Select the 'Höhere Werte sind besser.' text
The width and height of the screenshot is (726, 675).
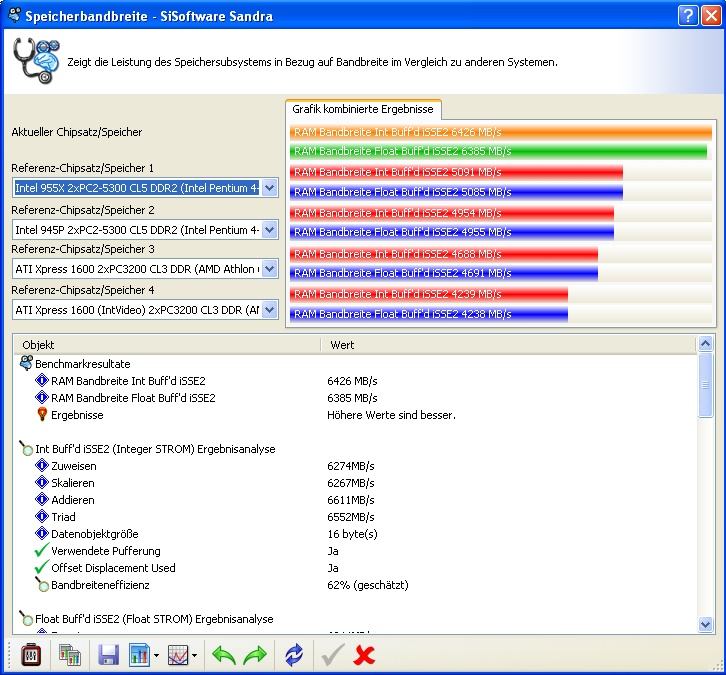click(x=391, y=415)
